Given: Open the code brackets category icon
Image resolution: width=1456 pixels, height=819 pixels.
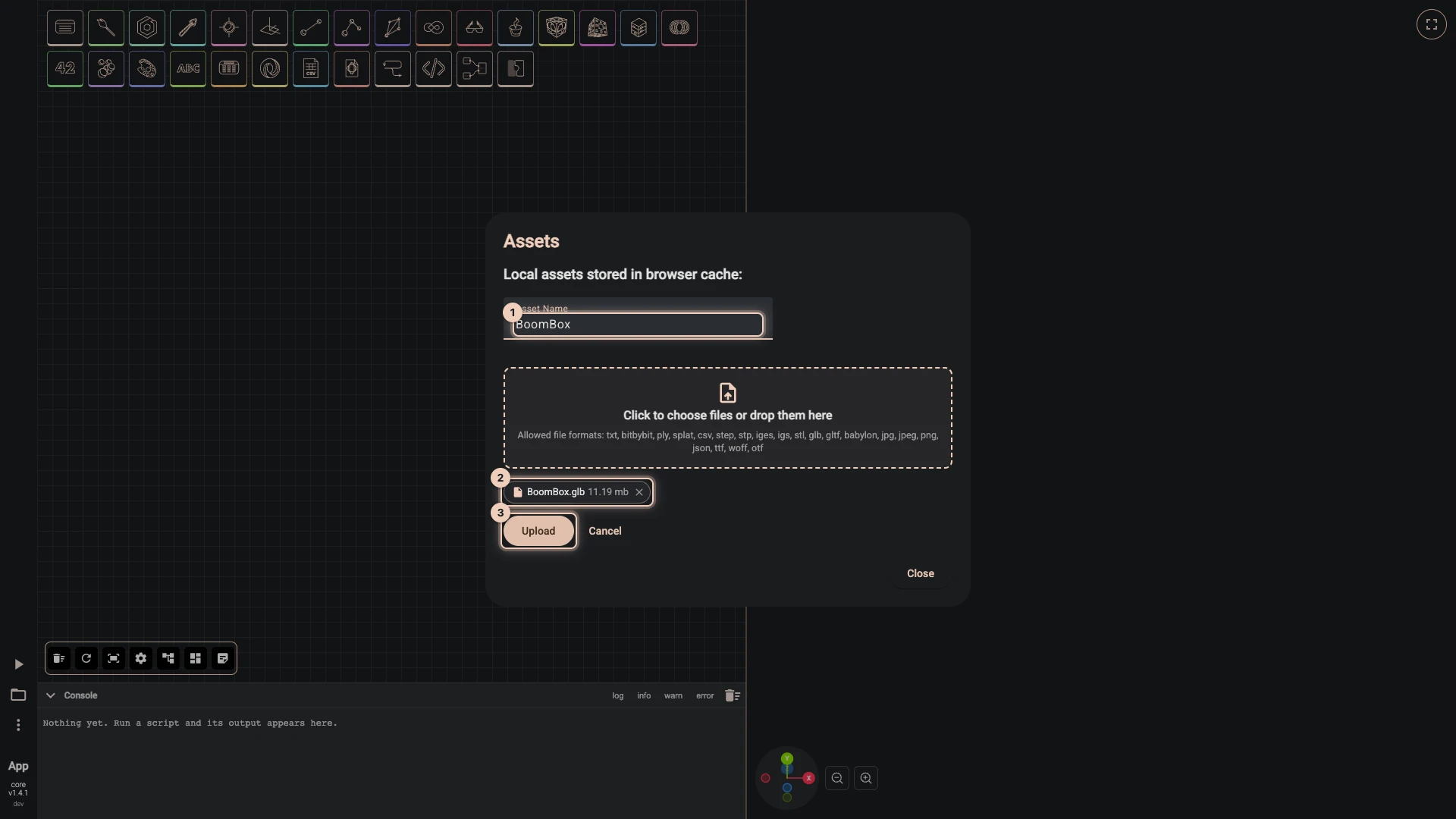Looking at the screenshot, I should 434,69.
